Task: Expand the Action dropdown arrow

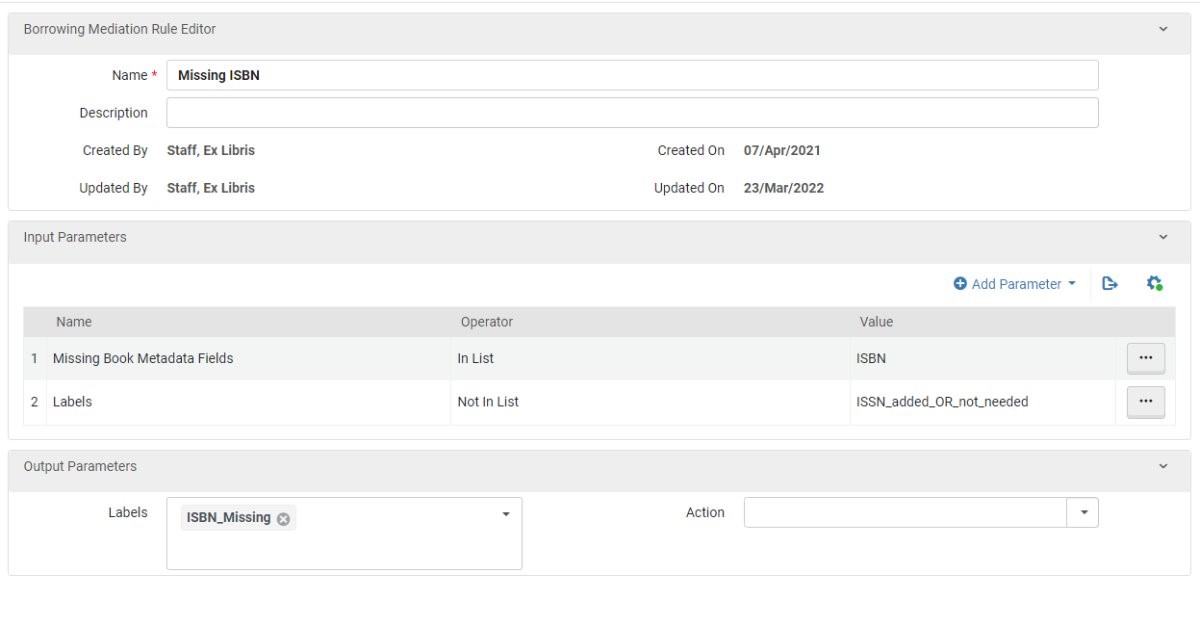Action: pos(1084,513)
